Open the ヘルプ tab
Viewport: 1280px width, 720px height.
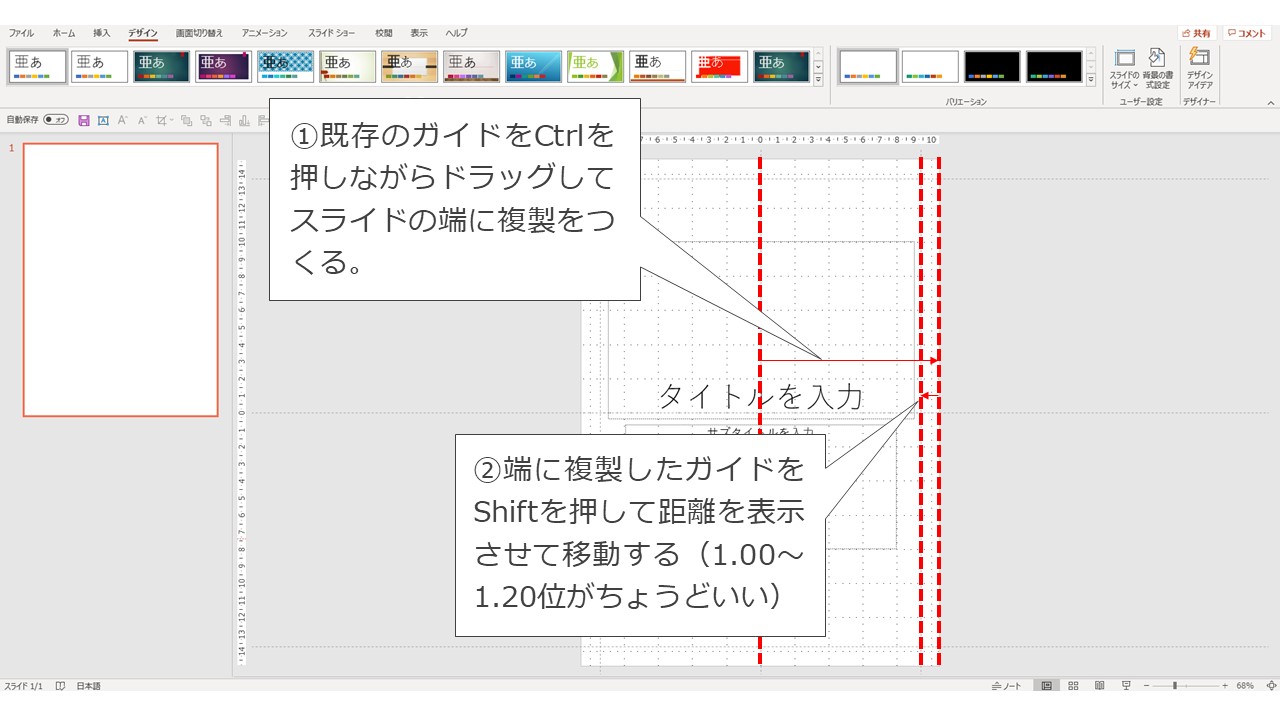click(456, 33)
